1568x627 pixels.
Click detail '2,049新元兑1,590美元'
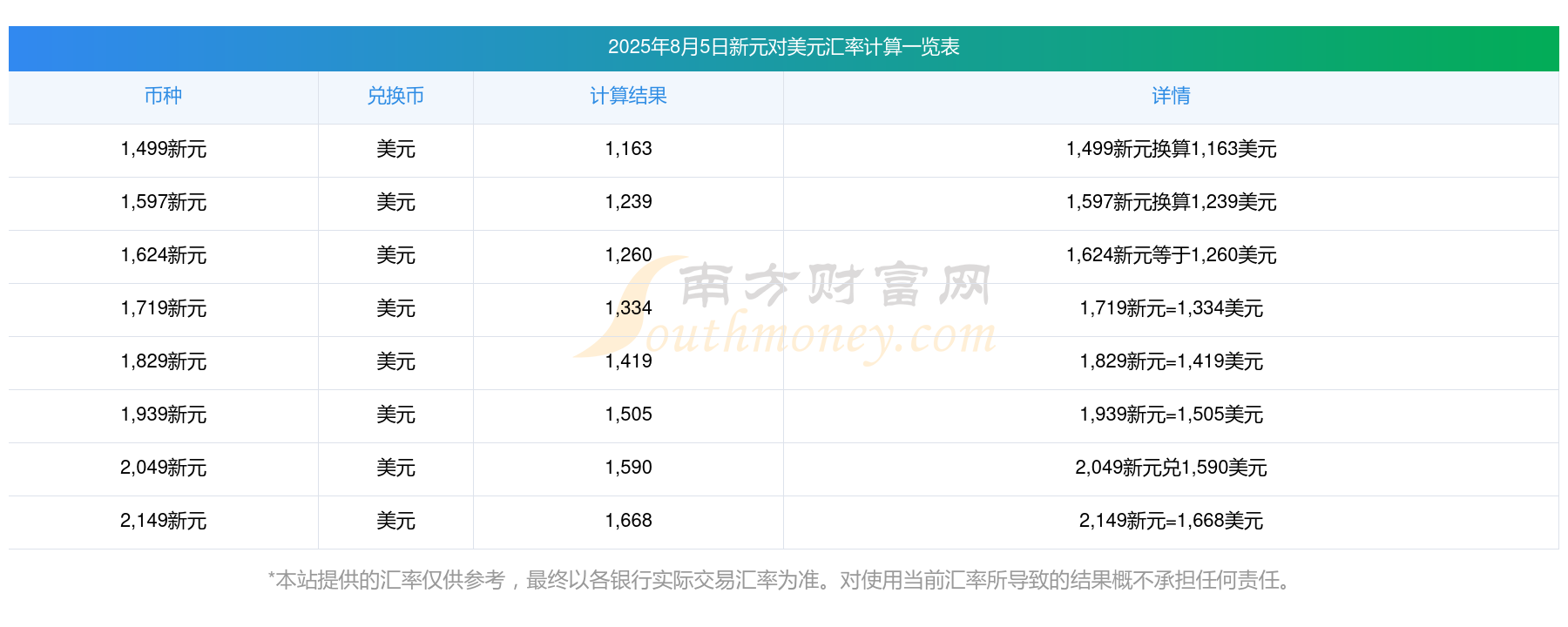1171,469
